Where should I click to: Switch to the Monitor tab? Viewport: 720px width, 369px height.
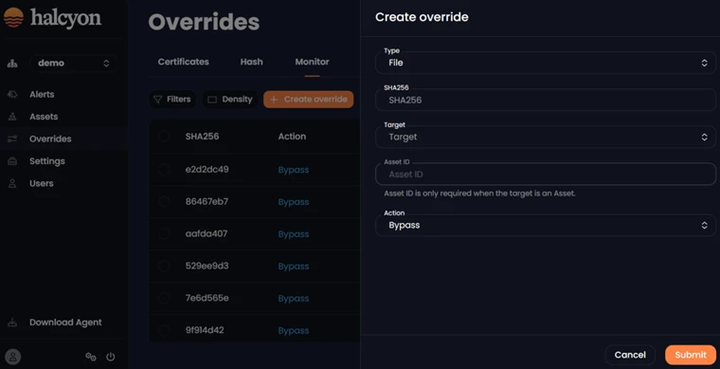pos(312,62)
